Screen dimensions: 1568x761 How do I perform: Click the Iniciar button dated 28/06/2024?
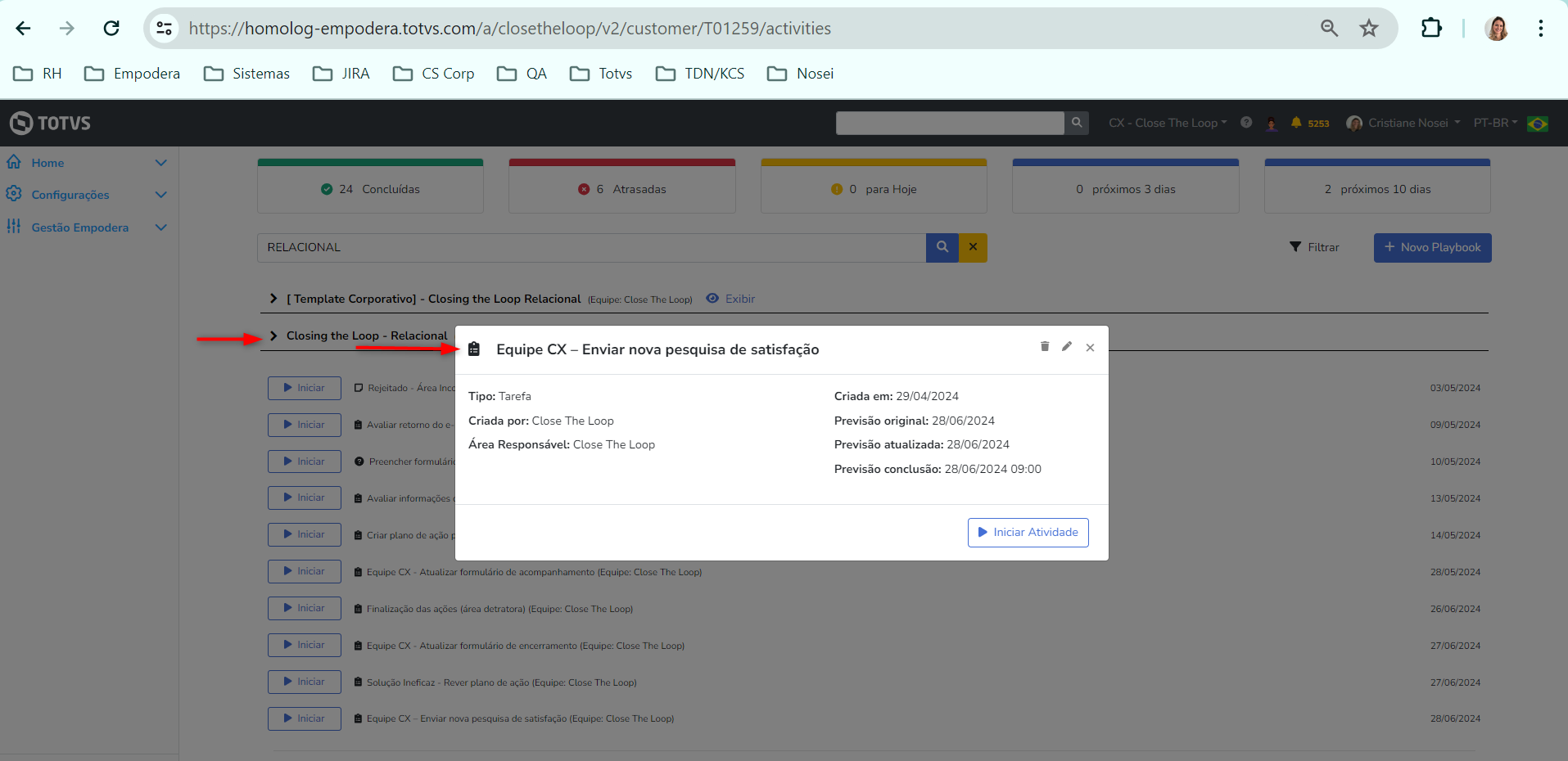tap(305, 718)
